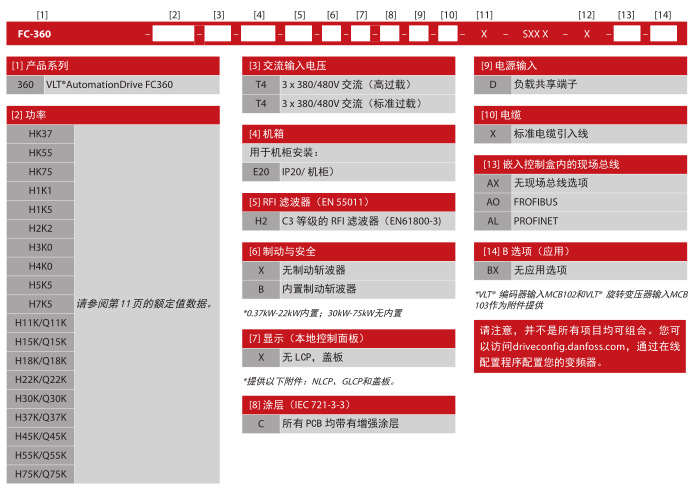Select the AX '无现场总线选项' row
Viewport: 697px width, 490px height.
(580, 183)
